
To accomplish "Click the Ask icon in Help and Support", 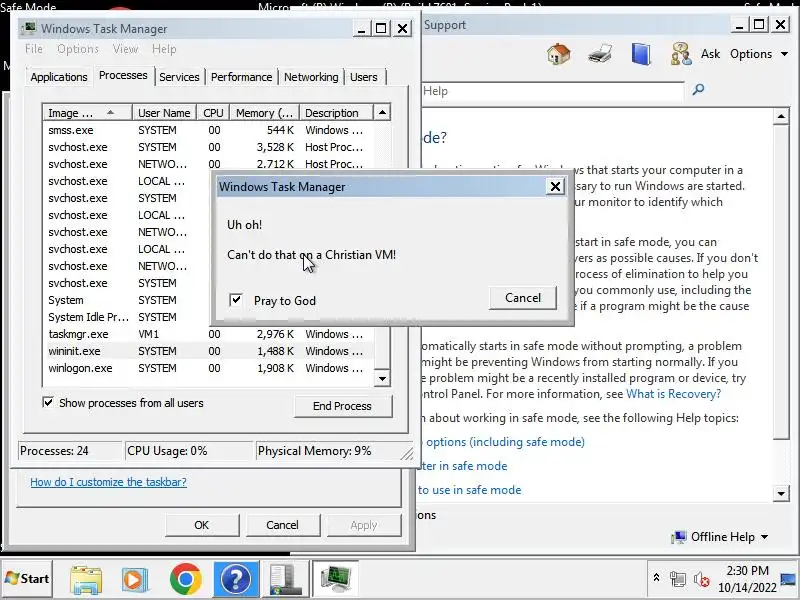I will 681,54.
